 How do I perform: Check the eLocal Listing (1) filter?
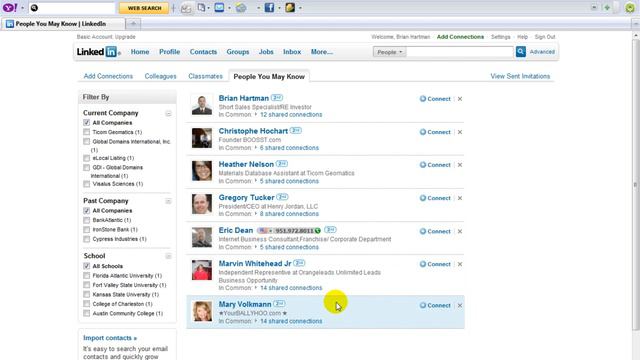pyautogui.click(x=87, y=158)
